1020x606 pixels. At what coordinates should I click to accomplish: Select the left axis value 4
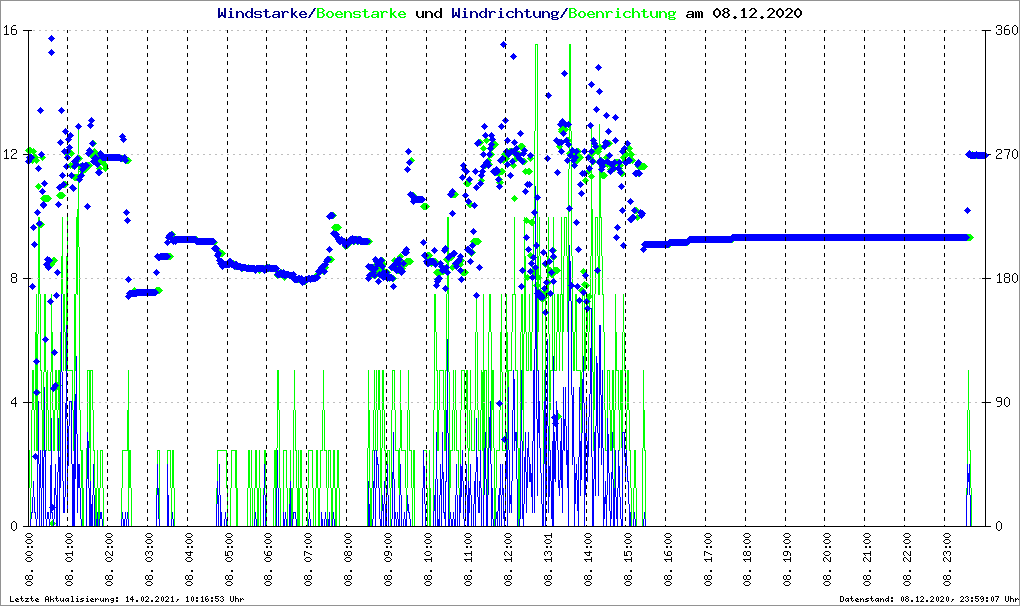coord(15,402)
